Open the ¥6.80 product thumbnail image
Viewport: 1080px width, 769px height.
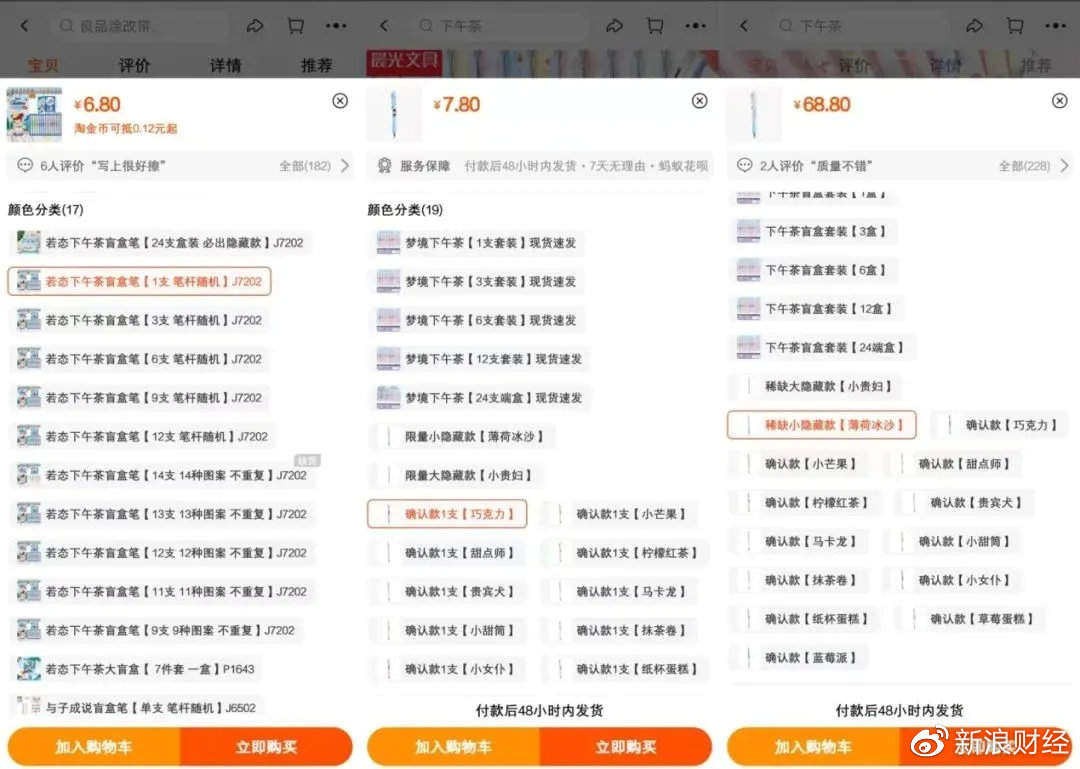tap(34, 114)
